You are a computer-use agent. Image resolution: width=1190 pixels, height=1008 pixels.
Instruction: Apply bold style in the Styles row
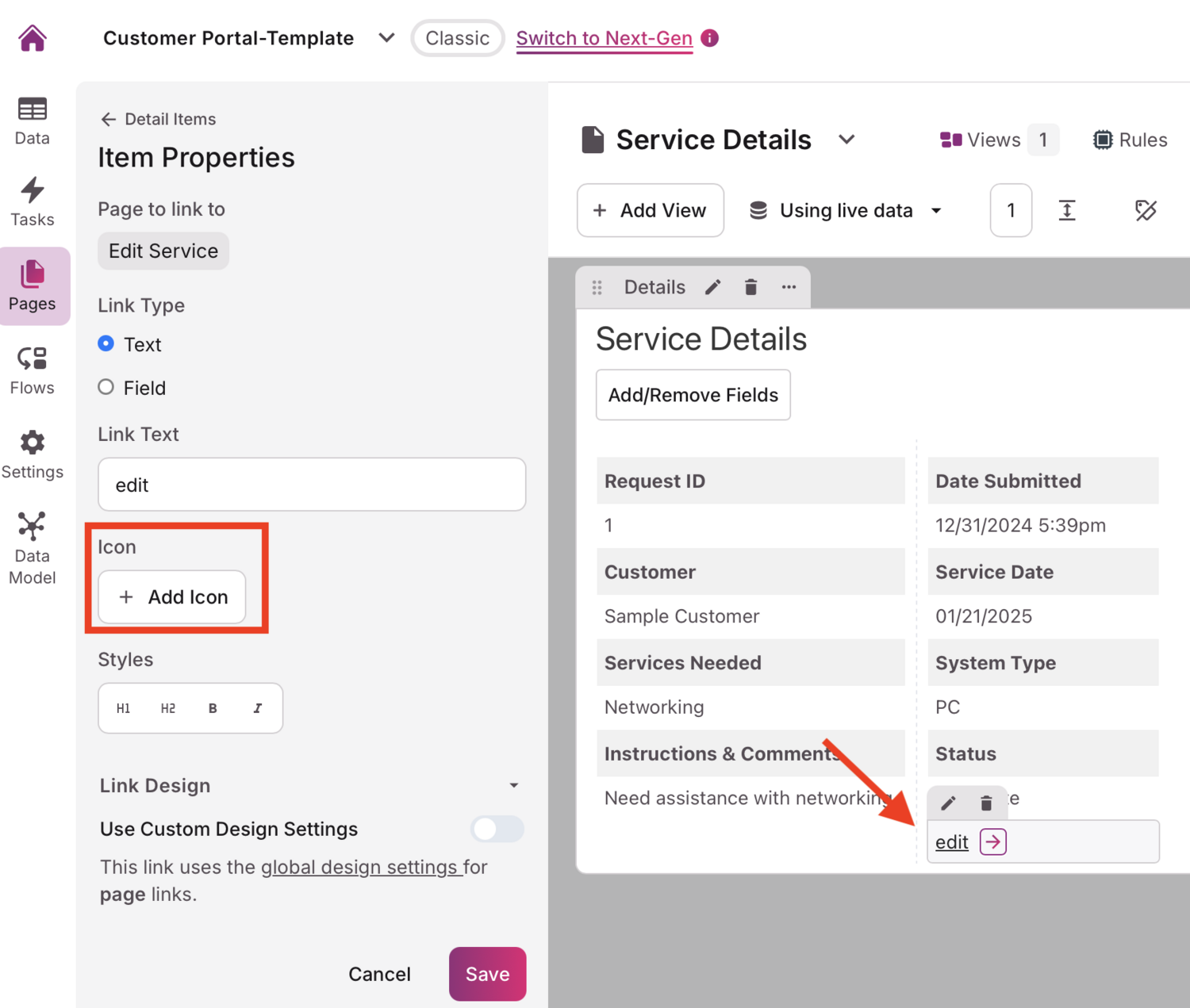pyautogui.click(x=212, y=707)
